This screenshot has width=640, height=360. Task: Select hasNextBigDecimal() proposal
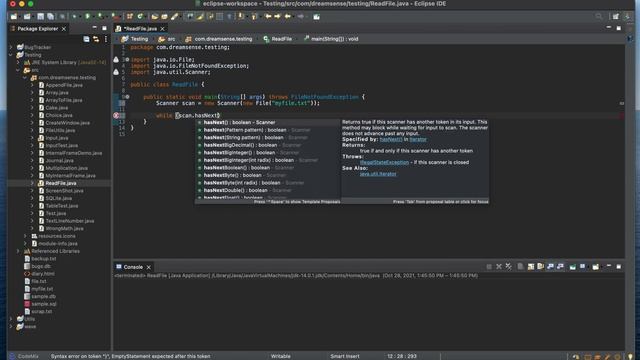pyautogui.click(x=267, y=145)
